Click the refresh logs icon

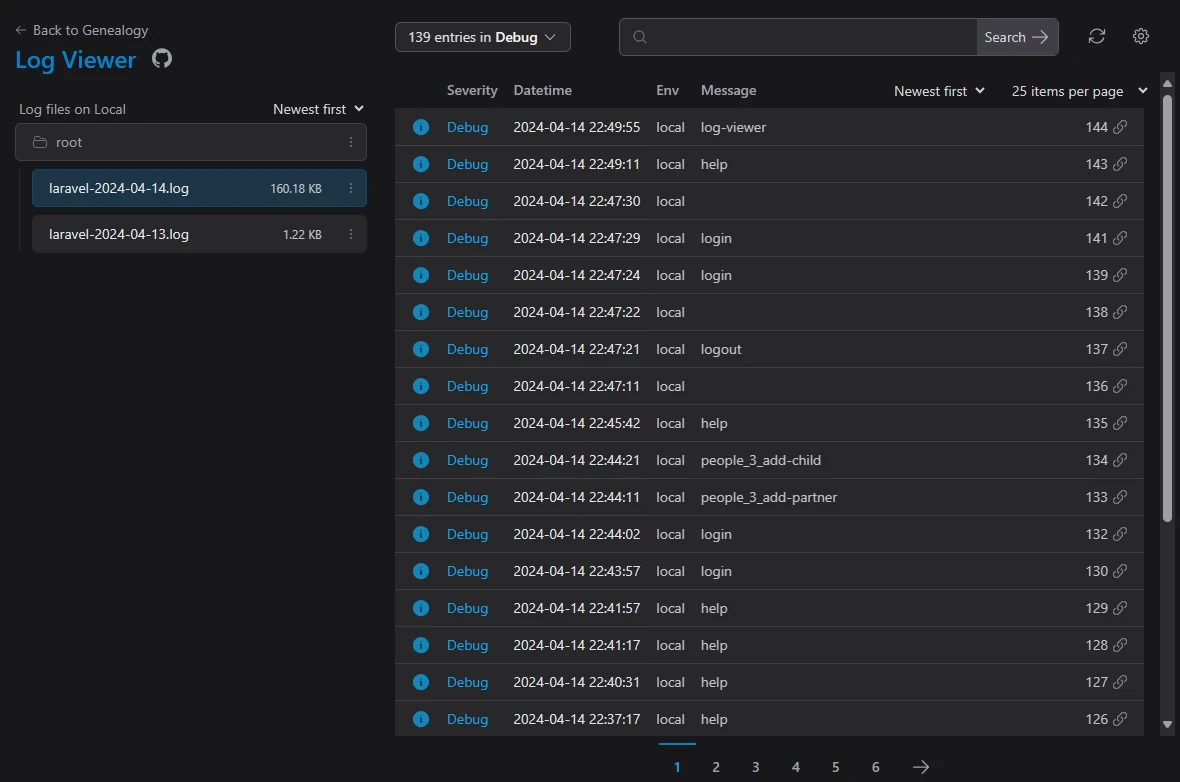point(1096,36)
